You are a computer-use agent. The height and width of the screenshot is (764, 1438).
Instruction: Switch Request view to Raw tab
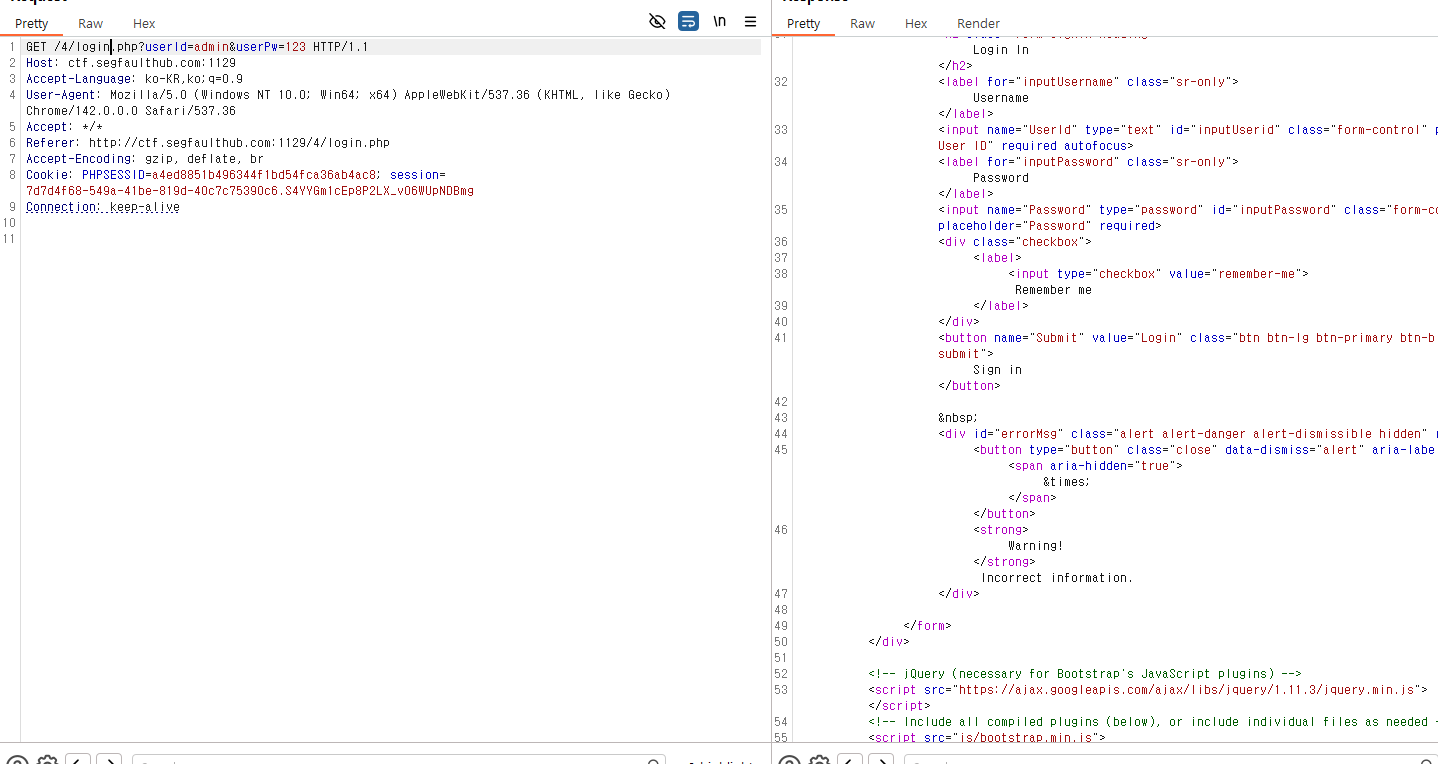point(90,23)
